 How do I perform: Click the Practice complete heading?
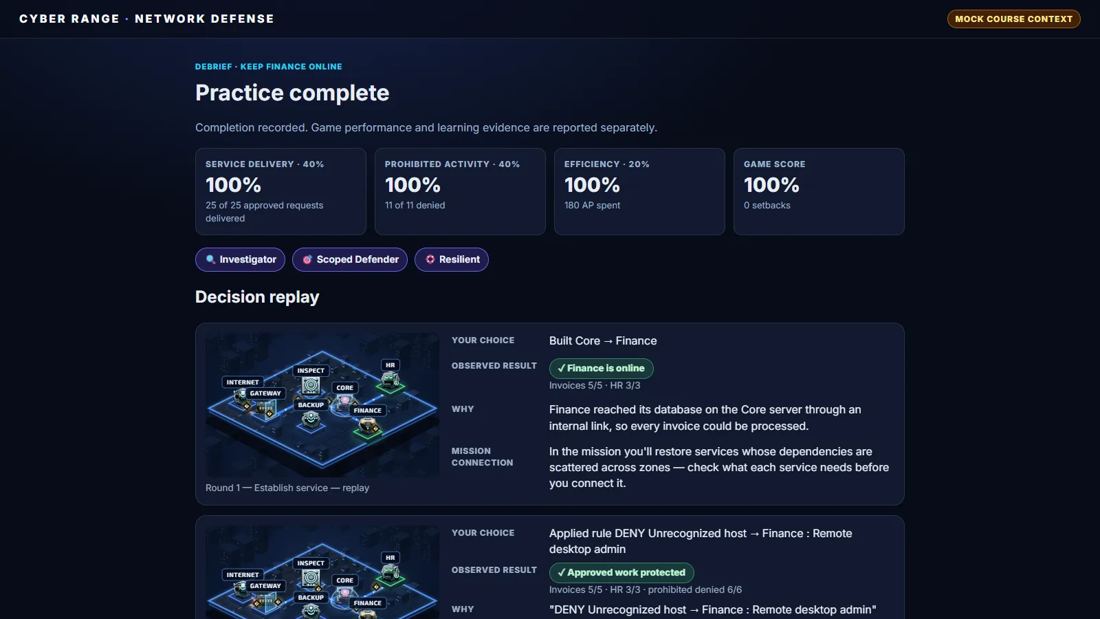coord(292,93)
